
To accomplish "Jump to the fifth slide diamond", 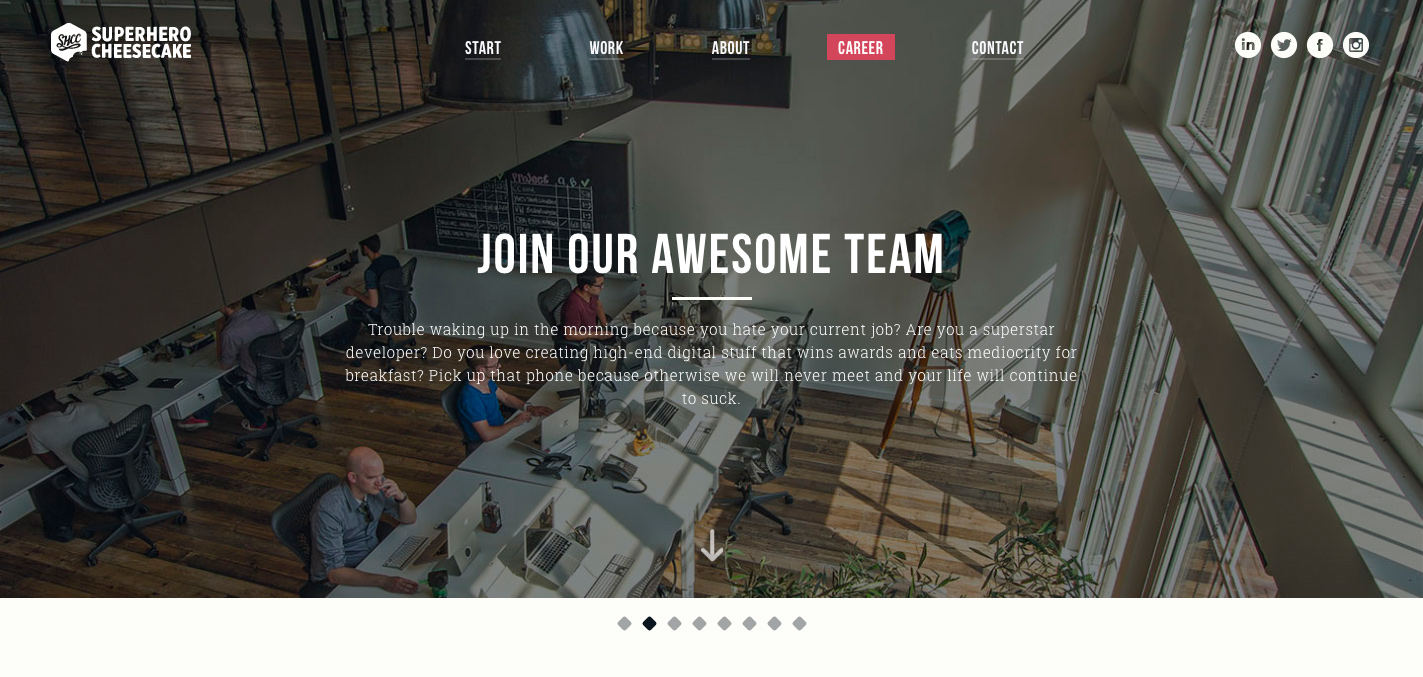I will coord(724,623).
